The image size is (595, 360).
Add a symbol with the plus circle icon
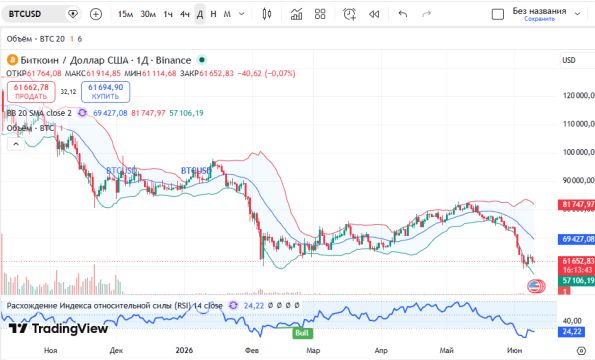point(96,14)
